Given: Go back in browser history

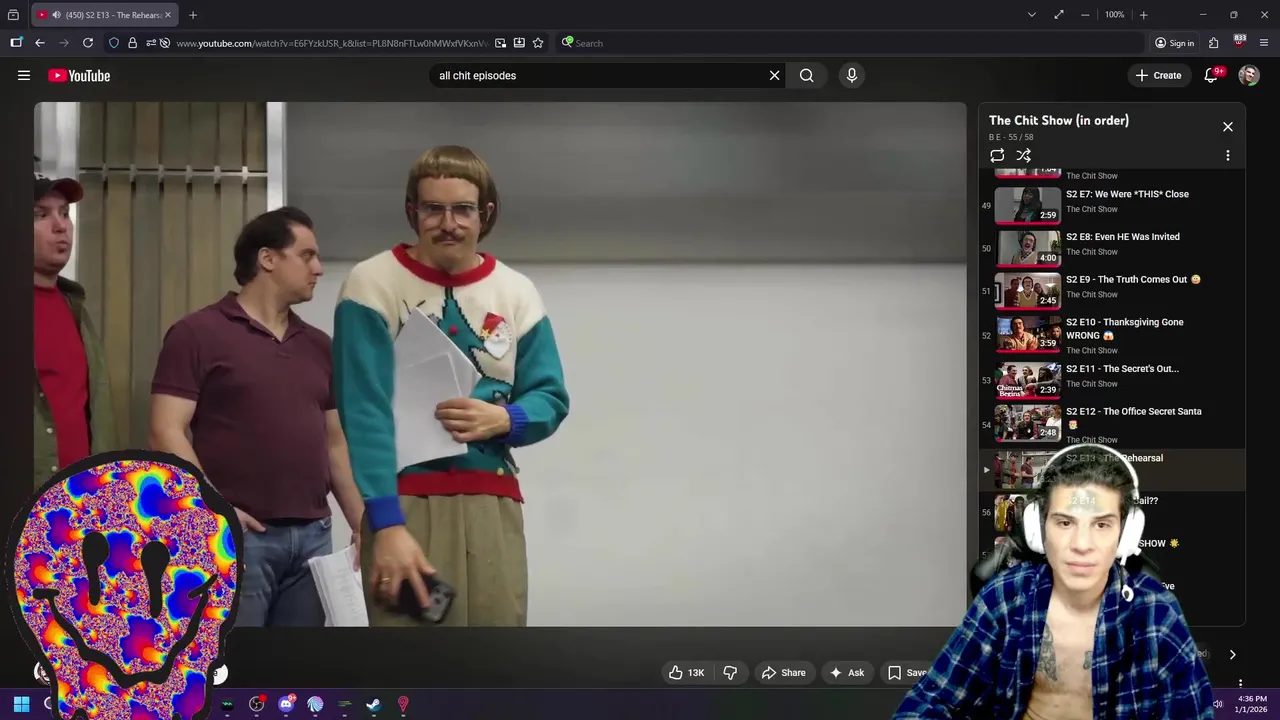Looking at the screenshot, I should (x=39, y=43).
